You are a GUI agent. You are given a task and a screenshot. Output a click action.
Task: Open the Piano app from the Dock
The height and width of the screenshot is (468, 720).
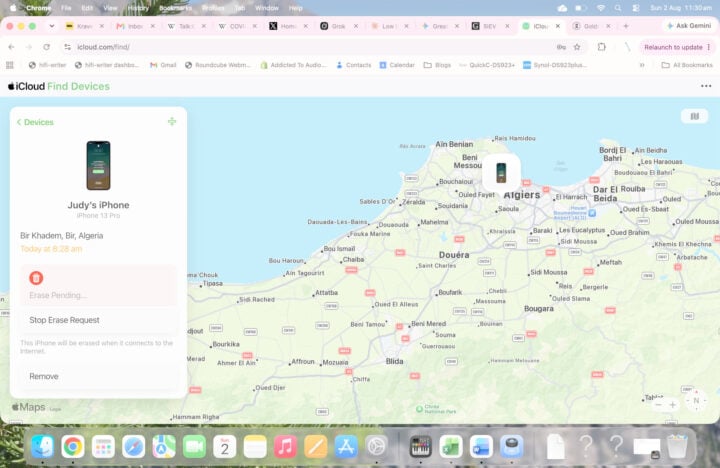coord(420,446)
